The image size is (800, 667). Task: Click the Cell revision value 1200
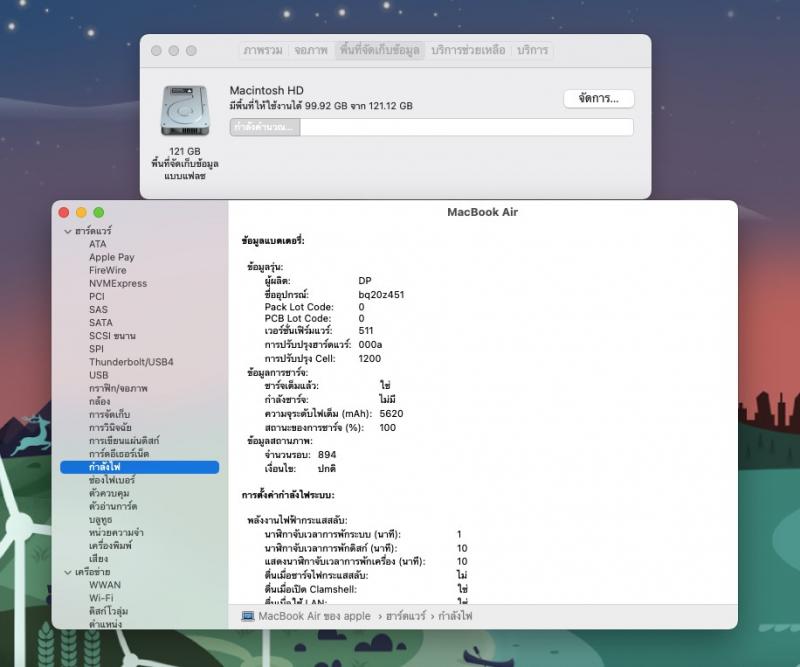point(369,359)
